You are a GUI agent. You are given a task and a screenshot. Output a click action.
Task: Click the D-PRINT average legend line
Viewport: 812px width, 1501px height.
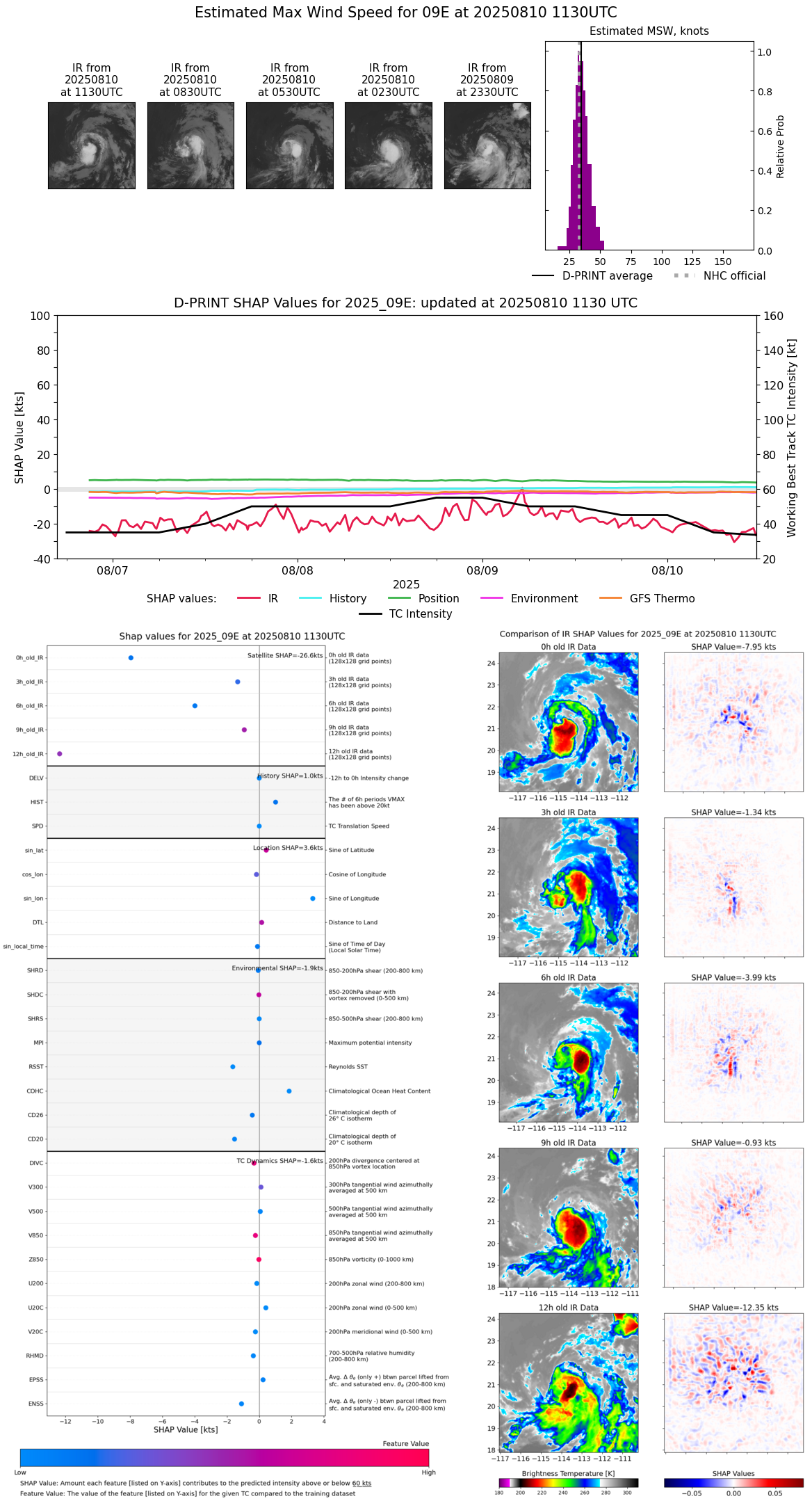click(543, 276)
